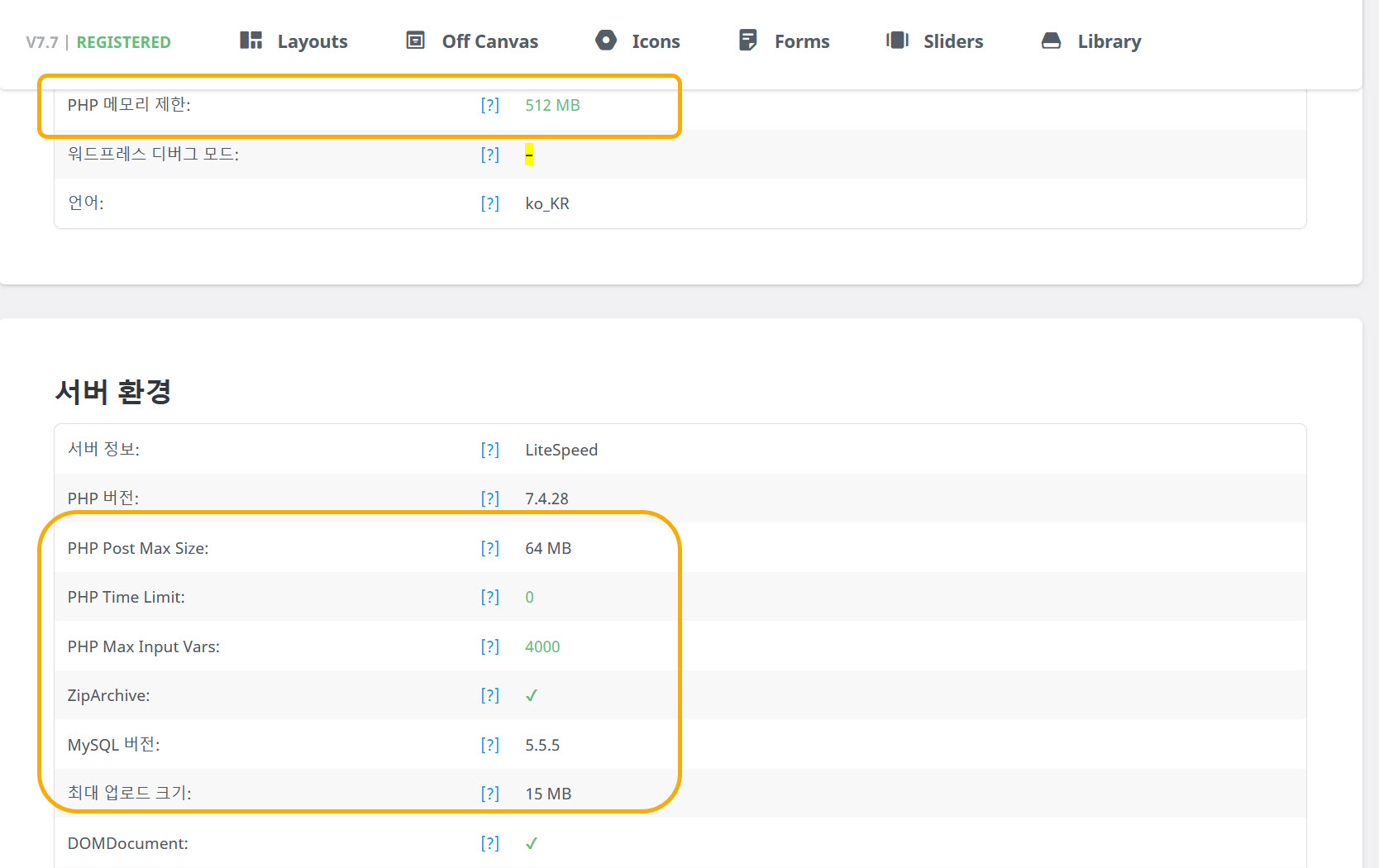Viewport: 1379px width, 868px height.
Task: Click the 최대 업로드 크기 label
Action: click(x=129, y=794)
